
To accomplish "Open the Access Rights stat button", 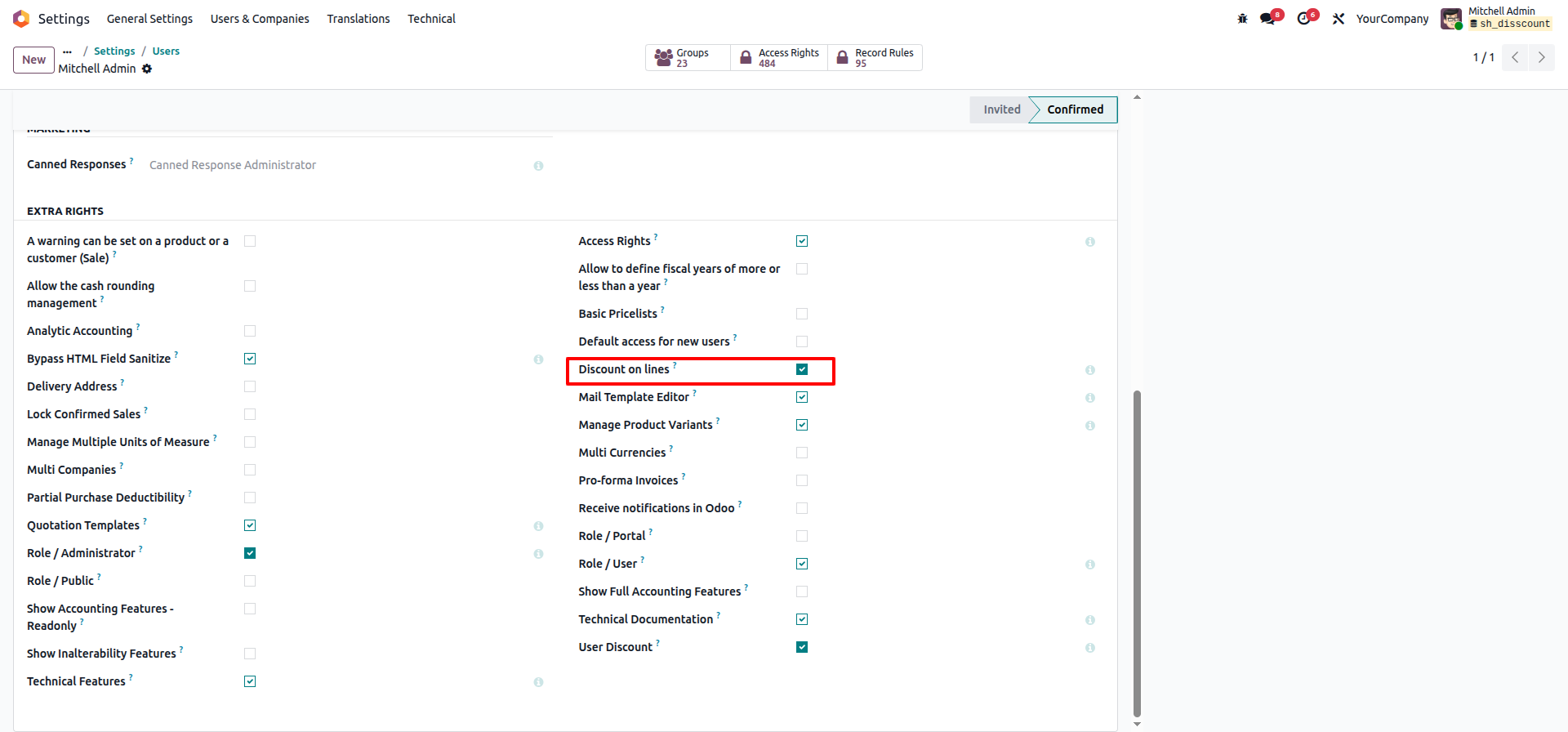I will tap(779, 57).
